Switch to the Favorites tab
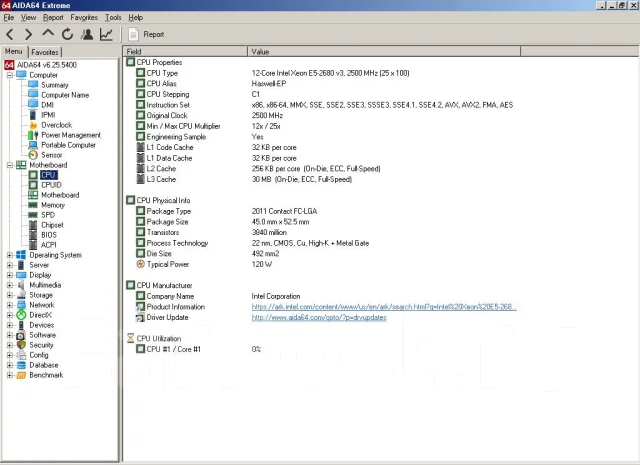Image resolution: width=640 pixels, height=465 pixels. click(x=45, y=52)
